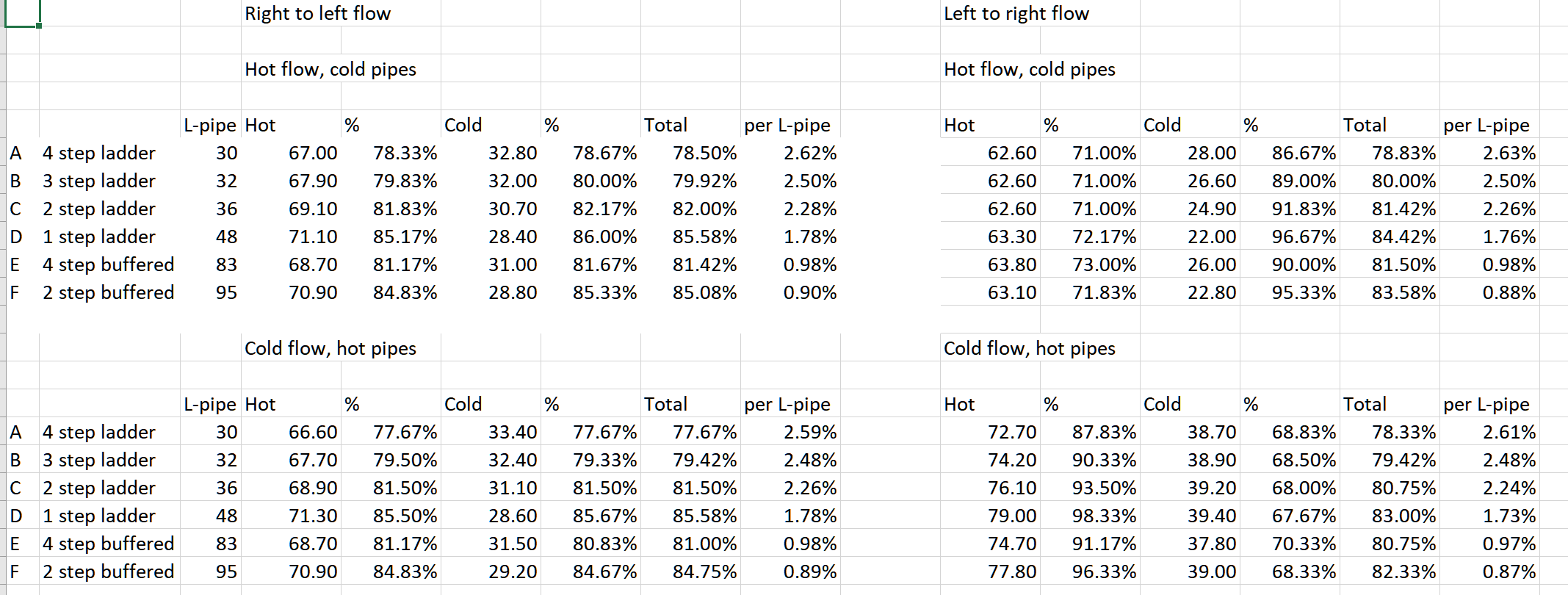The image size is (1568, 595).
Task: Select the 'Left to right flow' heading cell
Action: point(1016,14)
